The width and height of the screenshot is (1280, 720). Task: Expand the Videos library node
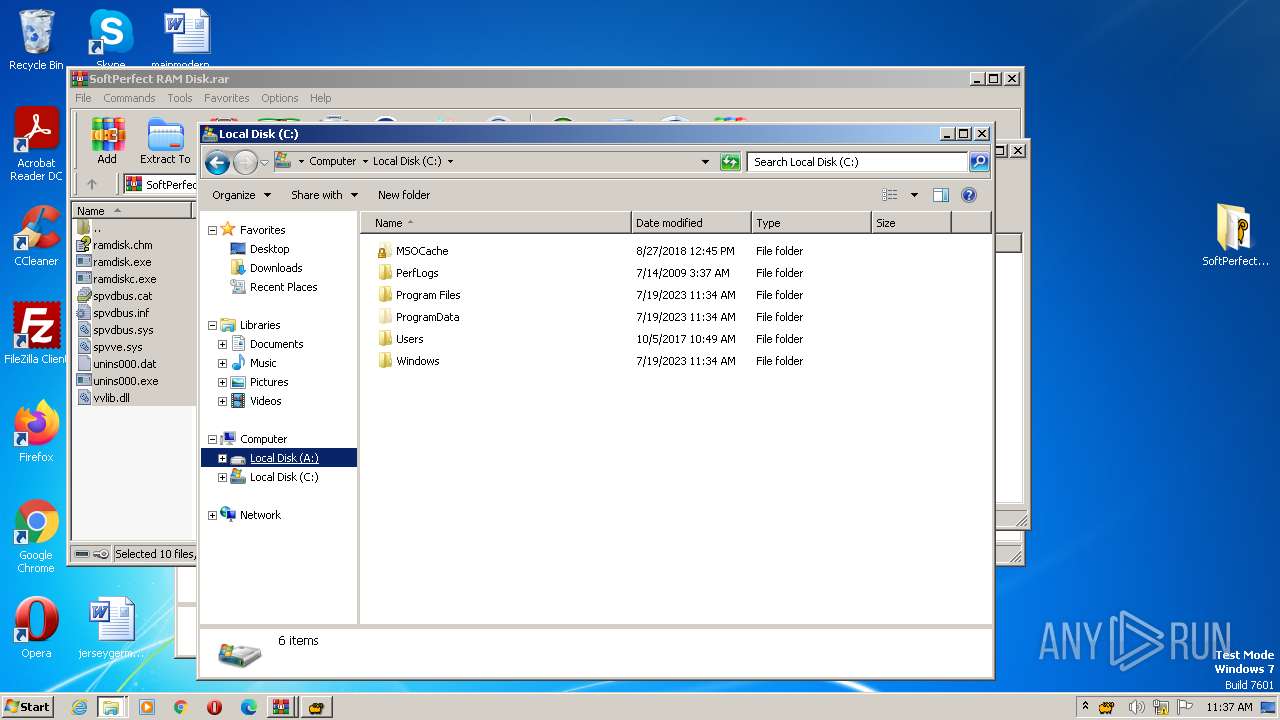tap(222, 401)
